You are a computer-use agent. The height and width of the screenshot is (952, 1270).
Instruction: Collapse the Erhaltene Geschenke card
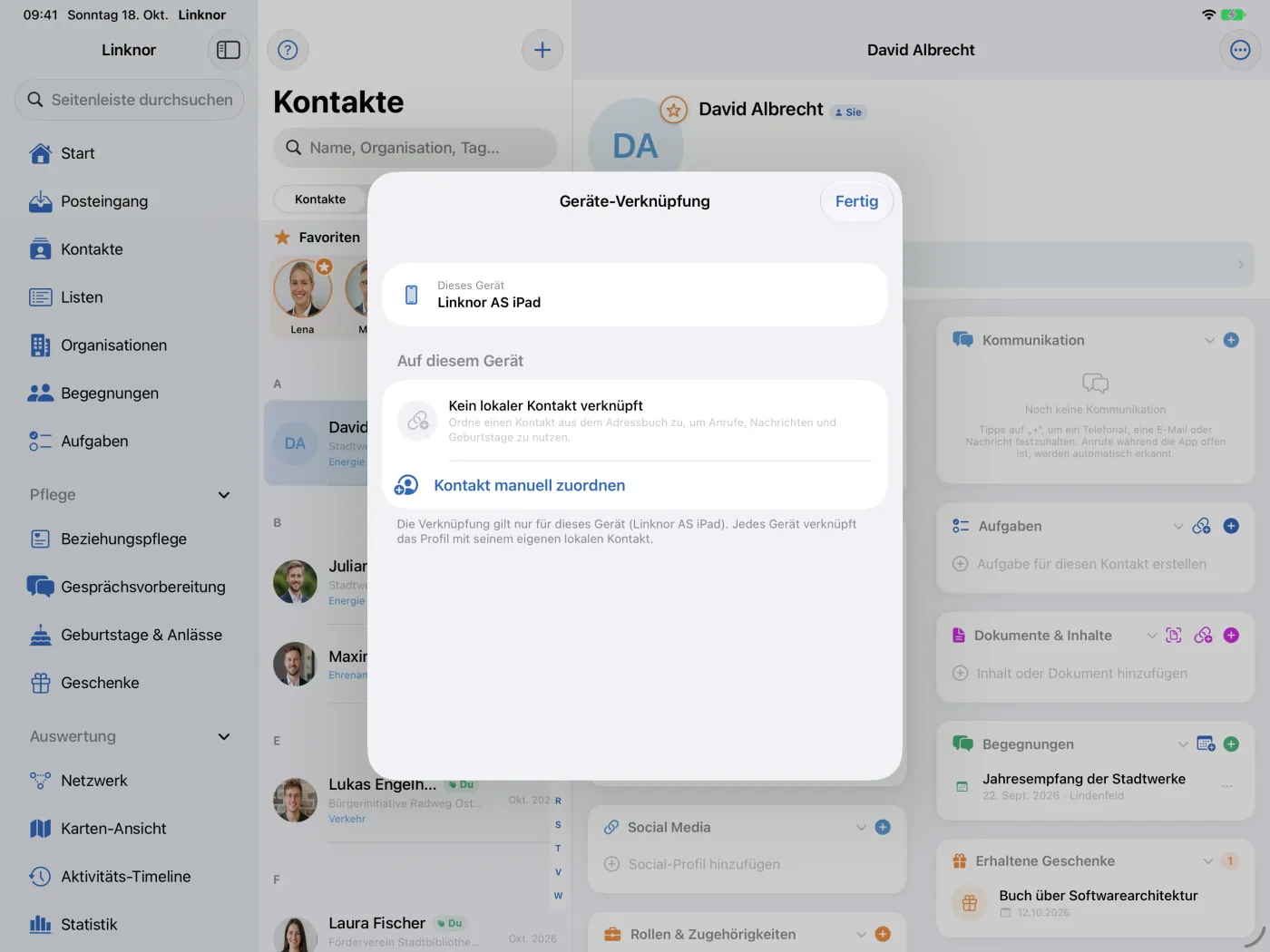(x=1207, y=861)
